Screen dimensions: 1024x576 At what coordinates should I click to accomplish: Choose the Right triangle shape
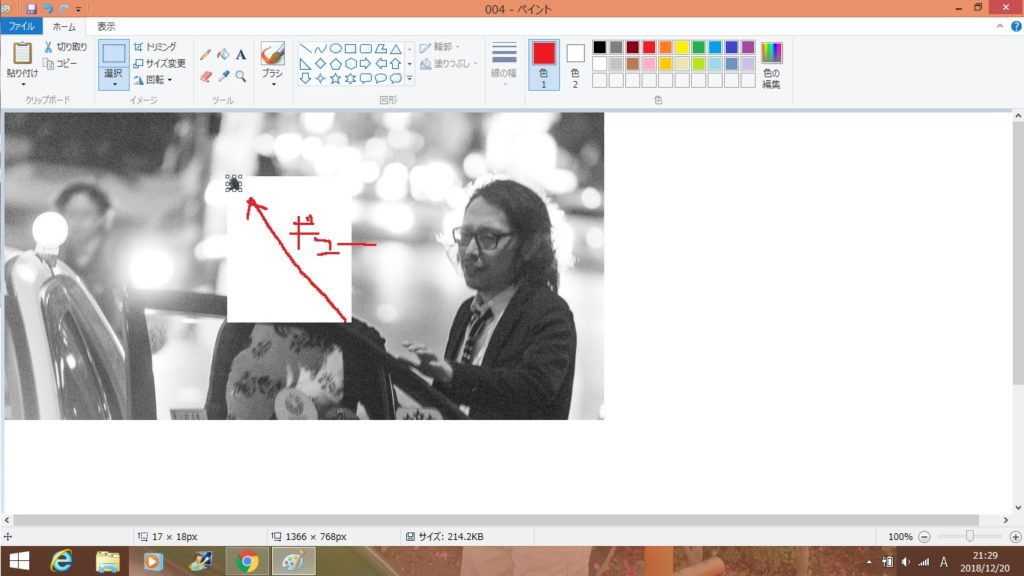pos(305,64)
